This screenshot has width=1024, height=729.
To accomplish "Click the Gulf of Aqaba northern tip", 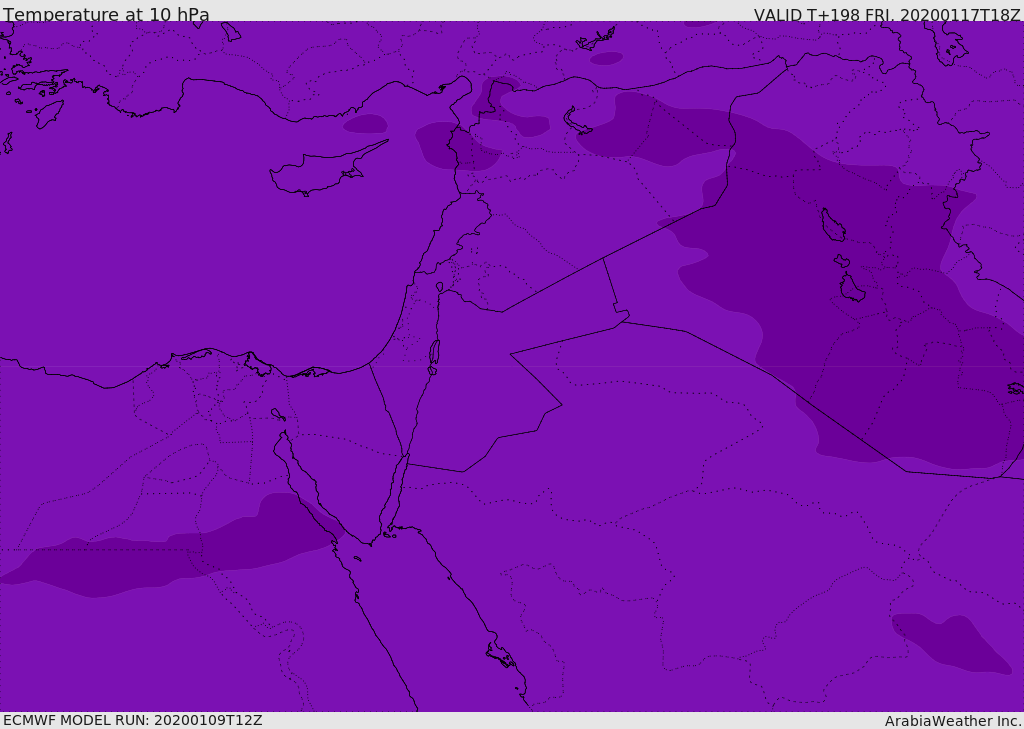I will click(x=407, y=457).
